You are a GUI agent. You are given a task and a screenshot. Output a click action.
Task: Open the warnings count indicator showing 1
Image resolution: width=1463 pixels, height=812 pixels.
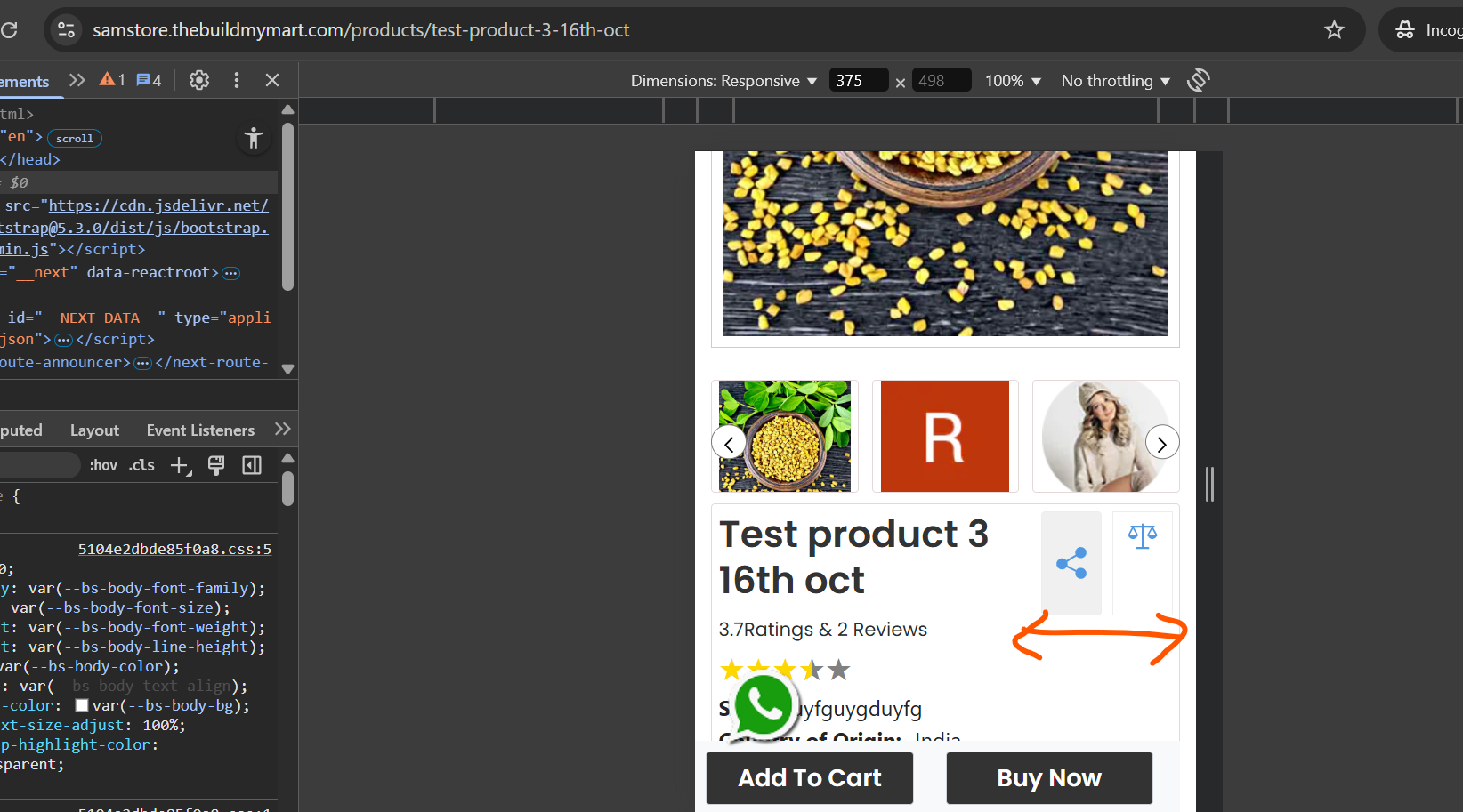[112, 80]
